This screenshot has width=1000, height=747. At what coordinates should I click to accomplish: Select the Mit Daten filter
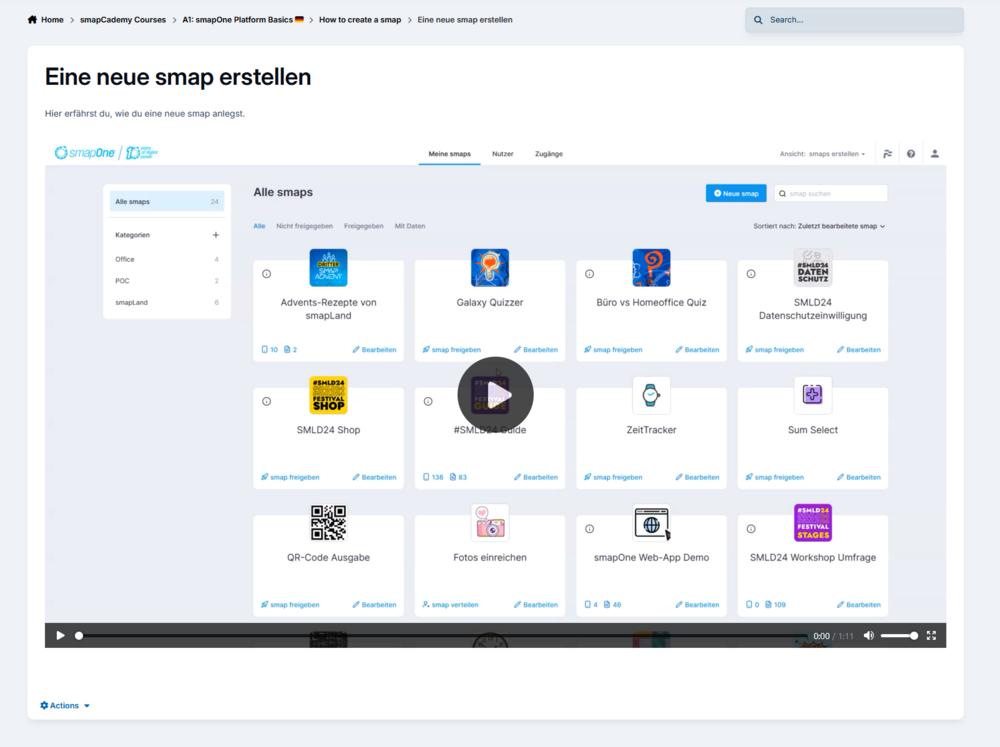[409, 226]
